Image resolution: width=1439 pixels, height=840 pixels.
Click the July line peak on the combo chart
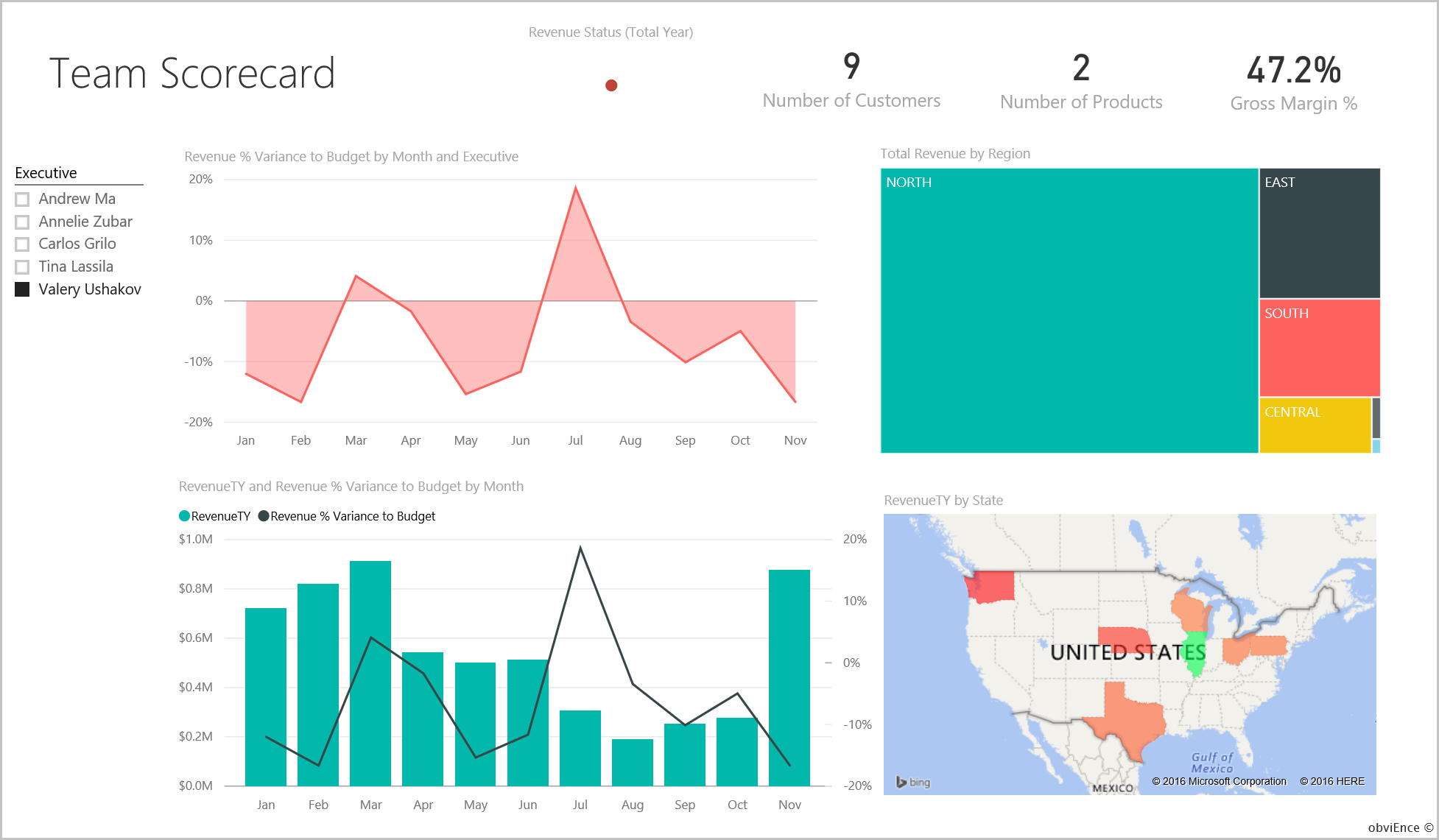580,547
